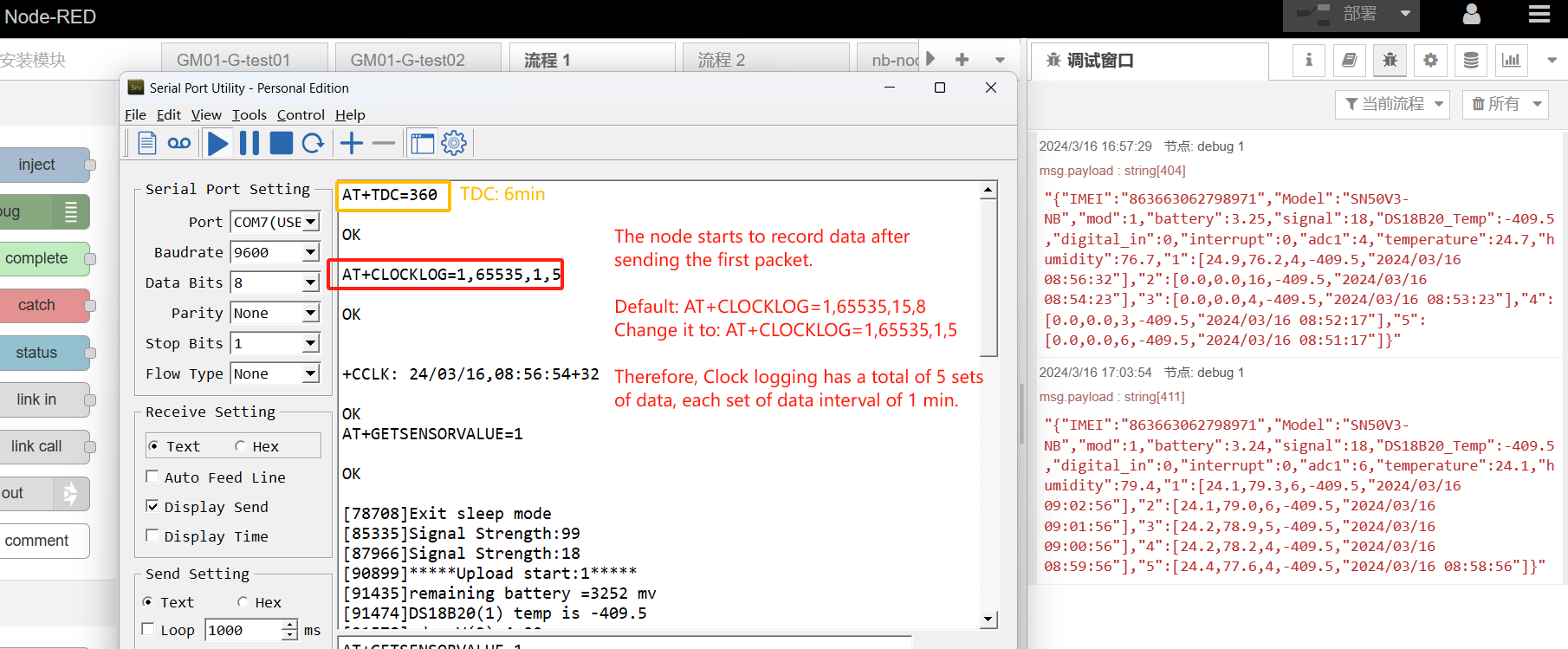Pause the serial port session
The width and height of the screenshot is (1568, 649).
point(249,143)
